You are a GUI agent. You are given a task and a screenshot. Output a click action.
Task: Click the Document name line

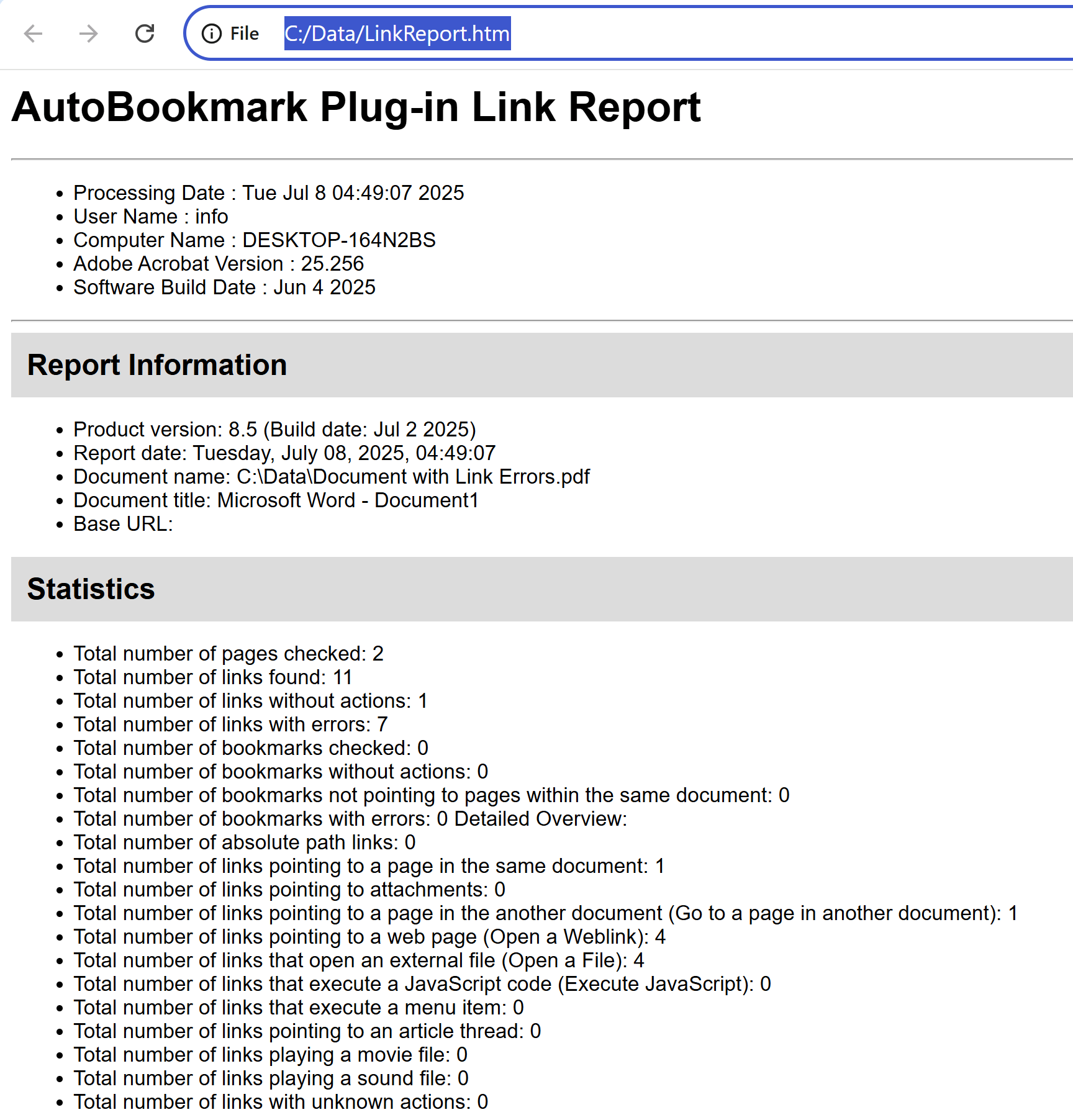click(332, 477)
